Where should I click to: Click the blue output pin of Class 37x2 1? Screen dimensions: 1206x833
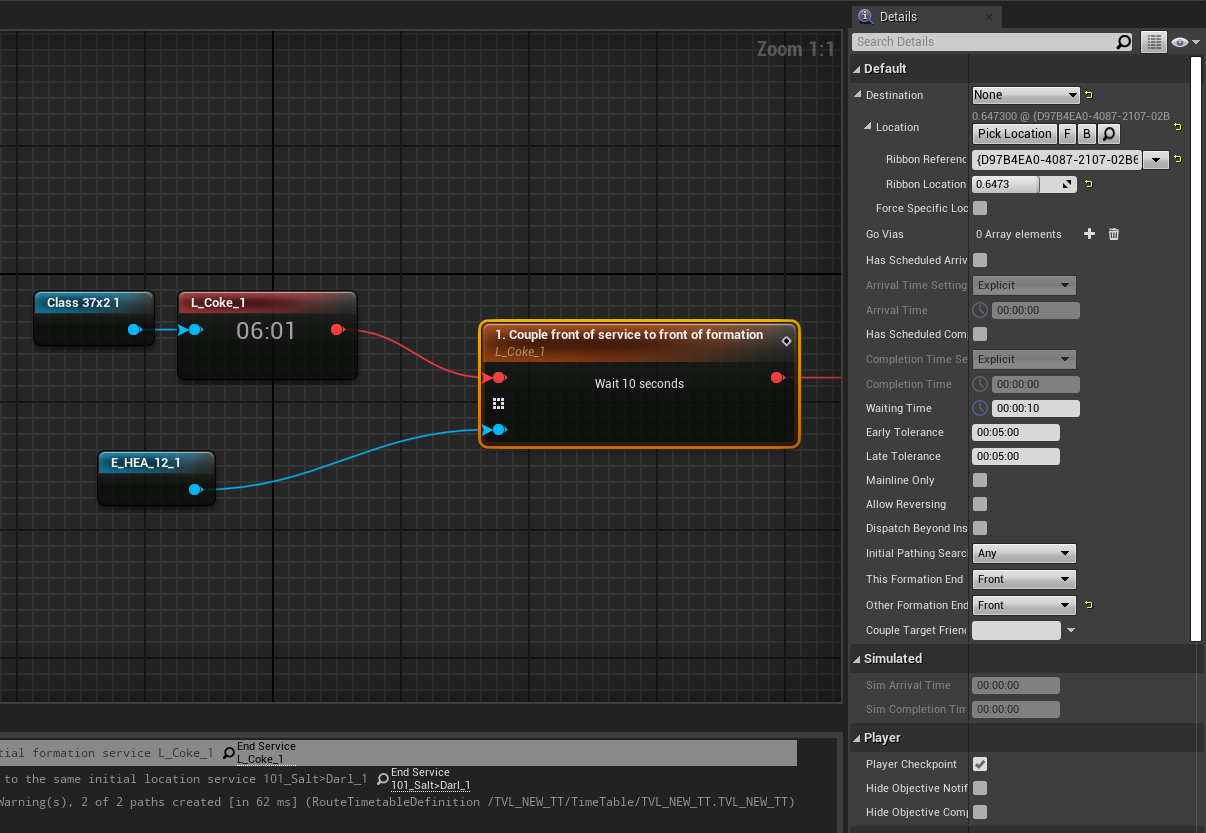(x=135, y=329)
